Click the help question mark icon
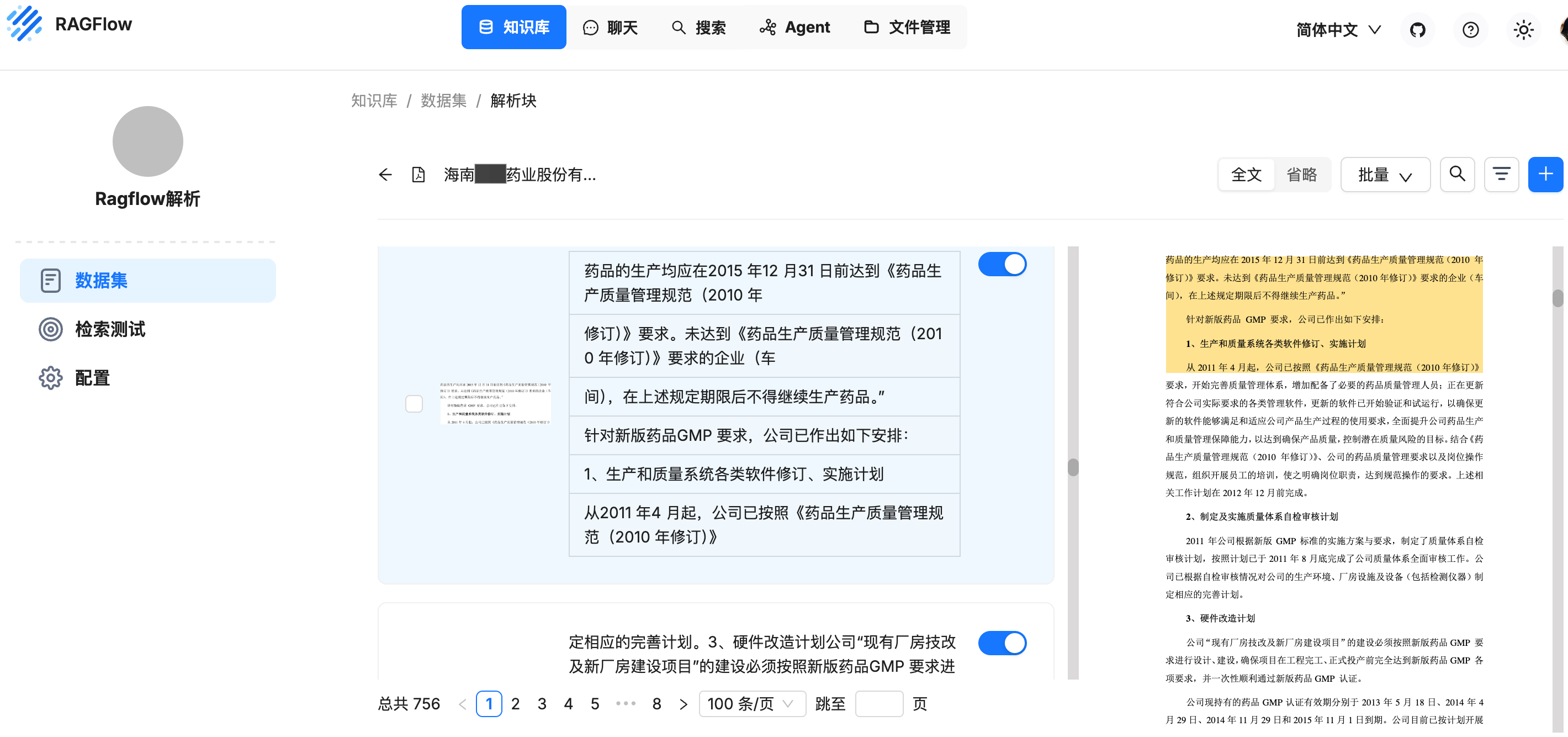The width and height of the screenshot is (1568, 737). 1471,29
